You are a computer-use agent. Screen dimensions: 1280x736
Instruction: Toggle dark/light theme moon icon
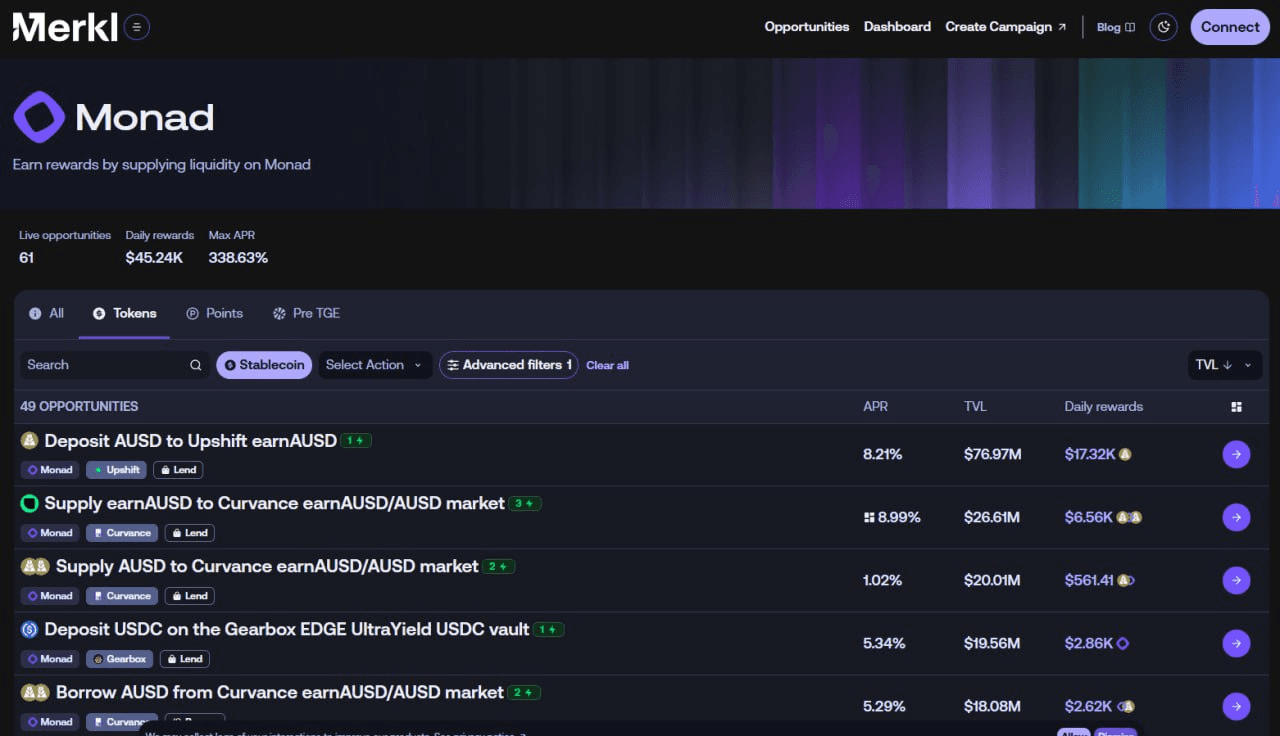[x=1163, y=27]
